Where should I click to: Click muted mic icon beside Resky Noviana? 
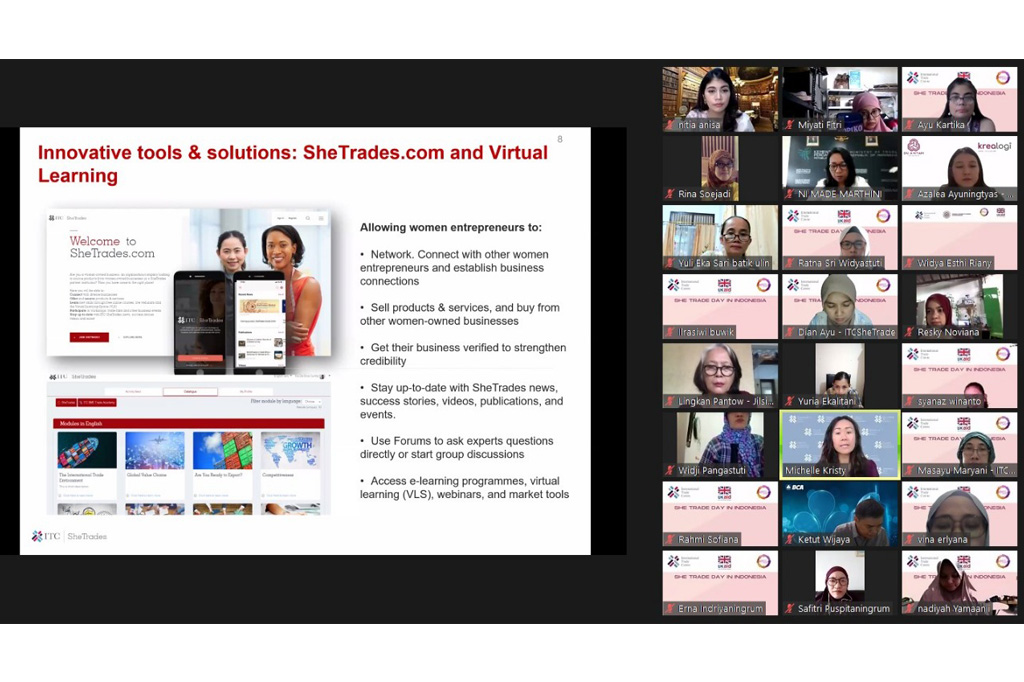[x=910, y=333]
